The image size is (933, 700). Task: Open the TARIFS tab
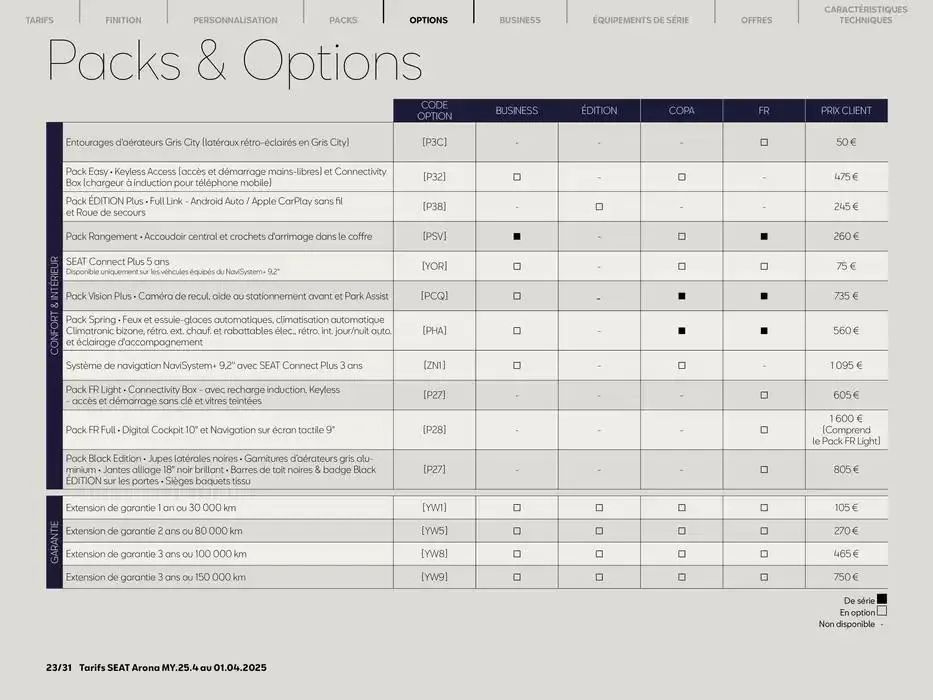click(39, 20)
